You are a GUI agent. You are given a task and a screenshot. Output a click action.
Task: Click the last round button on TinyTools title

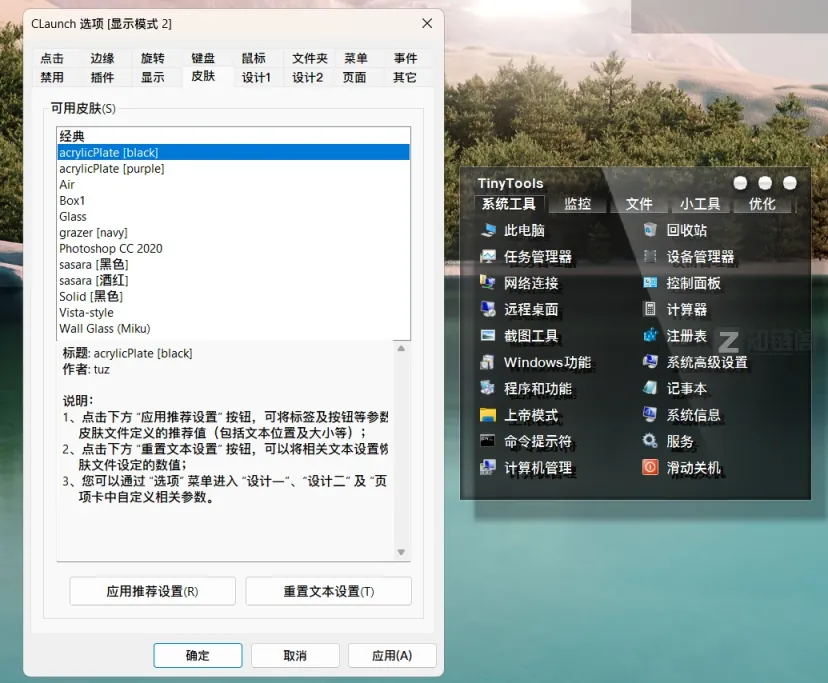click(x=789, y=183)
